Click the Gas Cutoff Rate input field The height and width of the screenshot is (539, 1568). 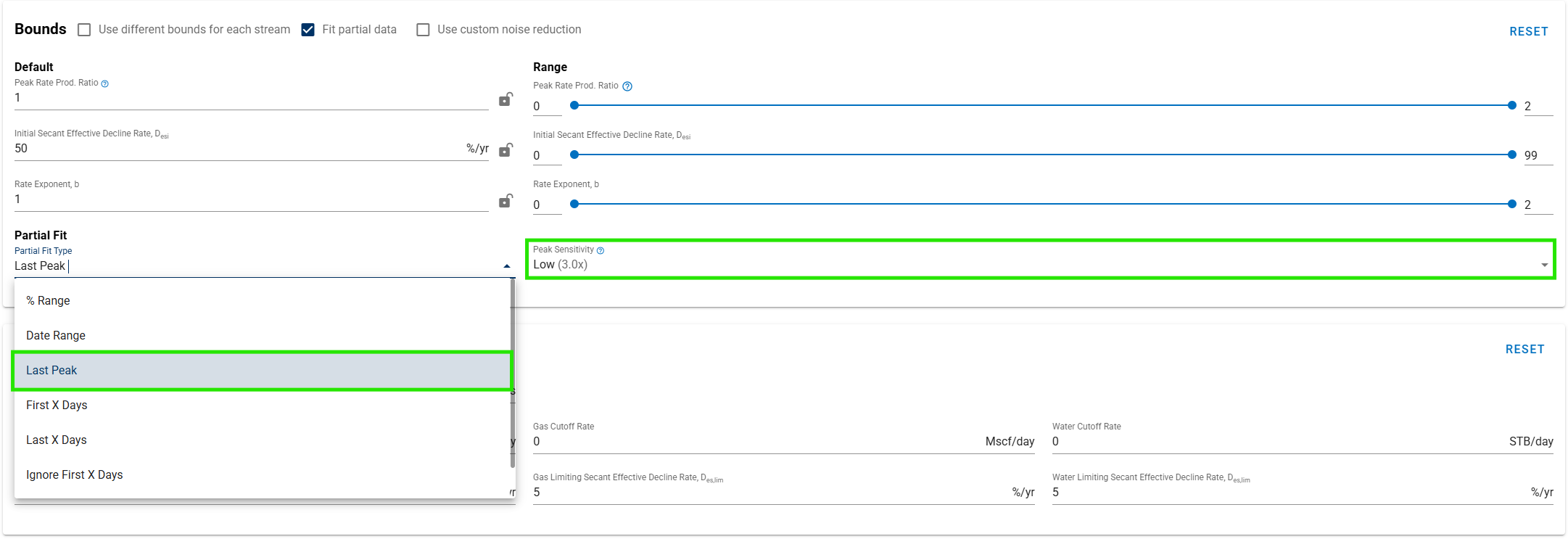click(x=754, y=441)
